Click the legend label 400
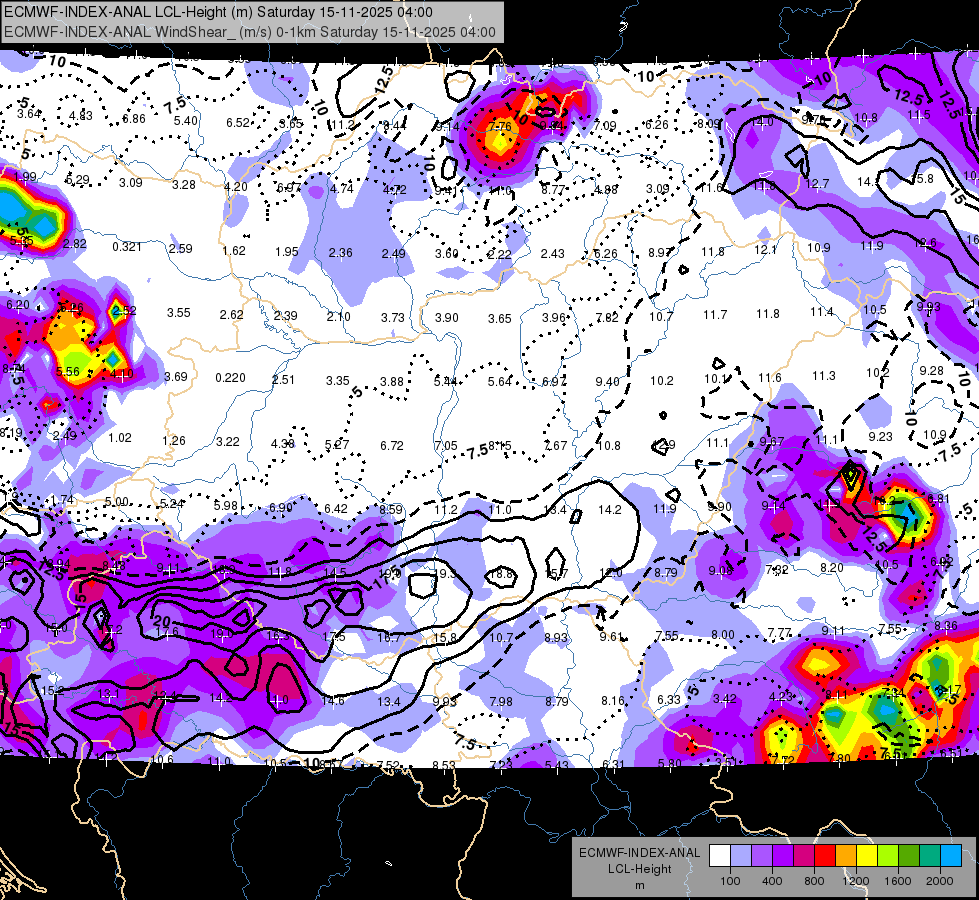The height and width of the screenshot is (900, 979). pos(772,881)
